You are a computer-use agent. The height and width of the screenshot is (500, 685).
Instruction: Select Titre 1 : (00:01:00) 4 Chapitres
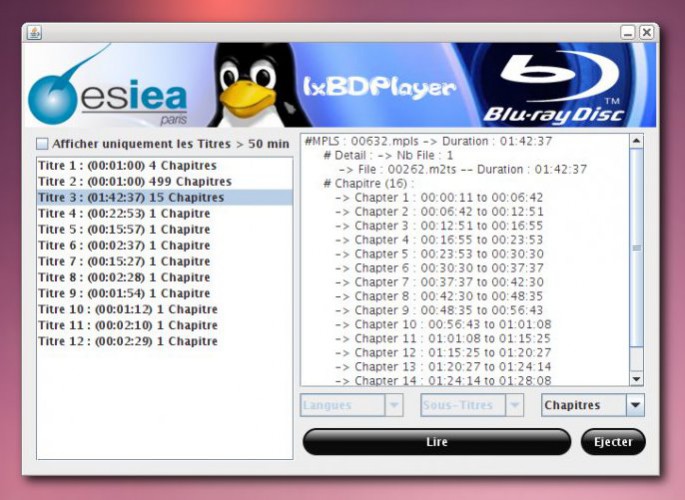tap(165, 166)
